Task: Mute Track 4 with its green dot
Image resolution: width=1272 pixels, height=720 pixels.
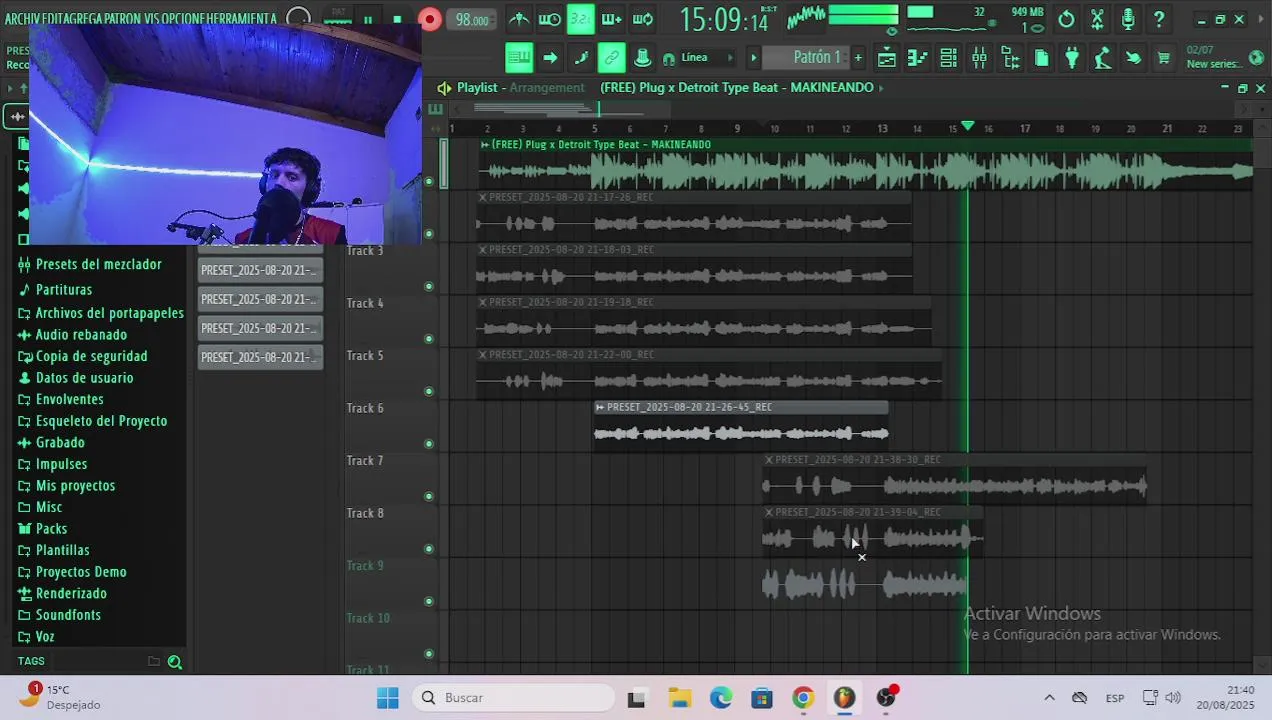Action: click(429, 339)
